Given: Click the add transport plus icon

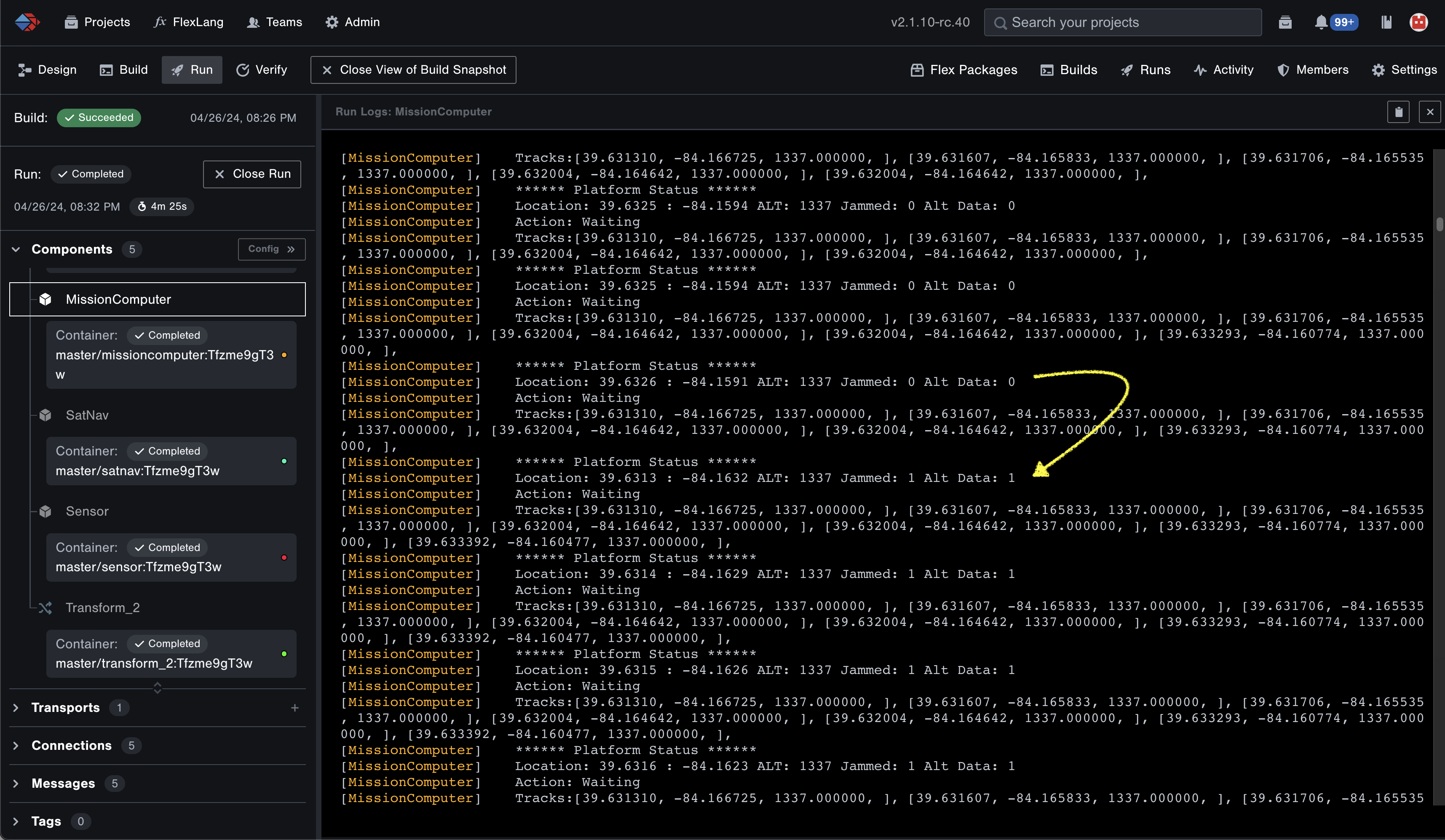Looking at the screenshot, I should pos(295,708).
